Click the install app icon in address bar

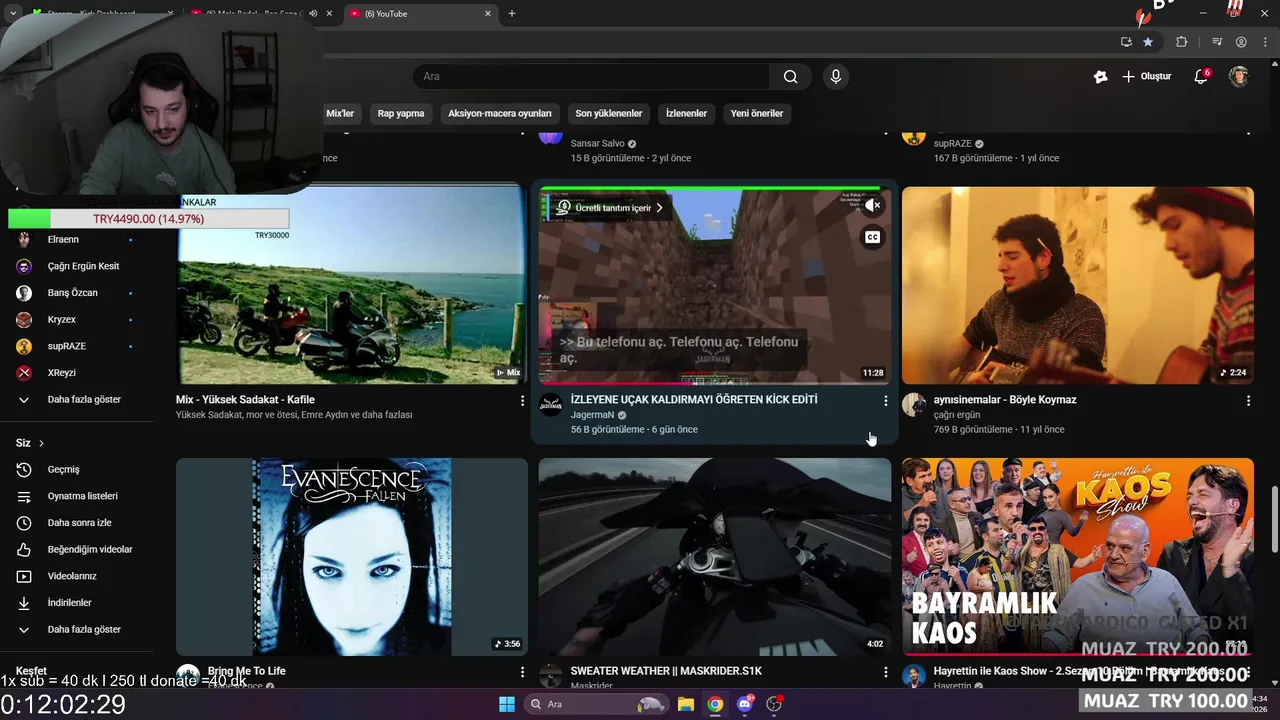[1126, 42]
